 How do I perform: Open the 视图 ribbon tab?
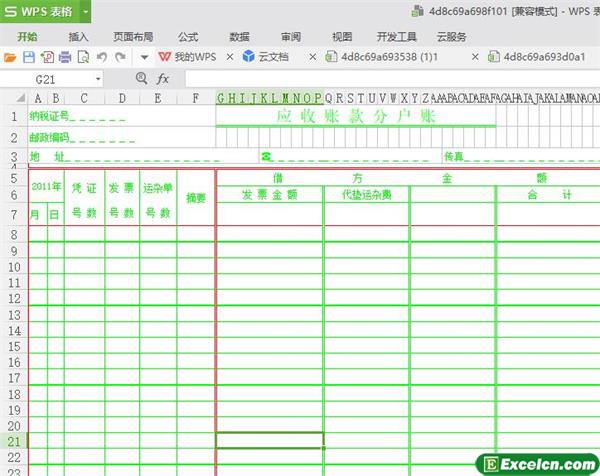click(342, 37)
